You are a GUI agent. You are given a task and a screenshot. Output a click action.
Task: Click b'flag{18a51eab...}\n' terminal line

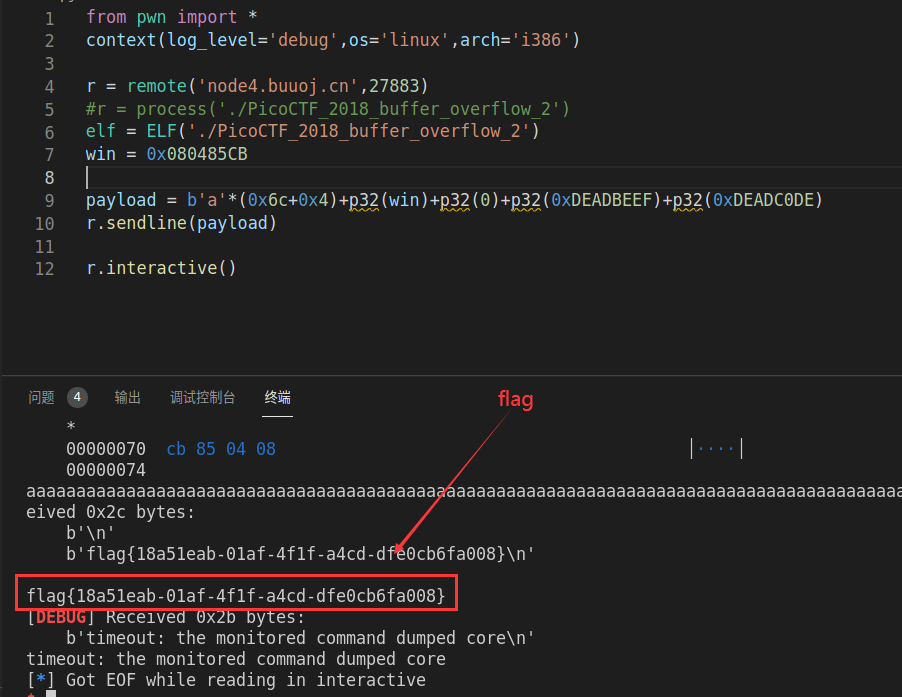300,554
